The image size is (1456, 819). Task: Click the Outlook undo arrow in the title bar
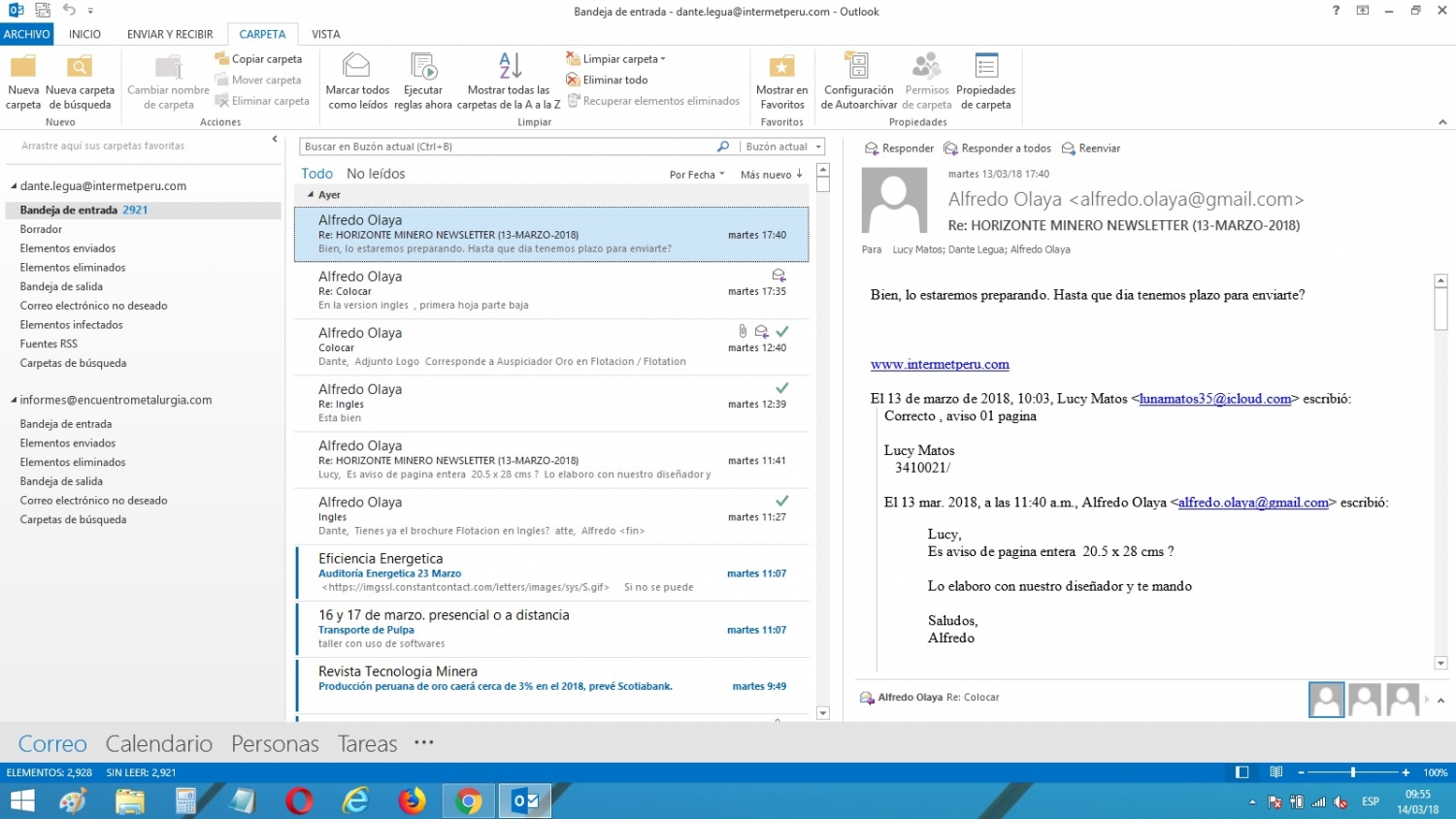click(69, 10)
